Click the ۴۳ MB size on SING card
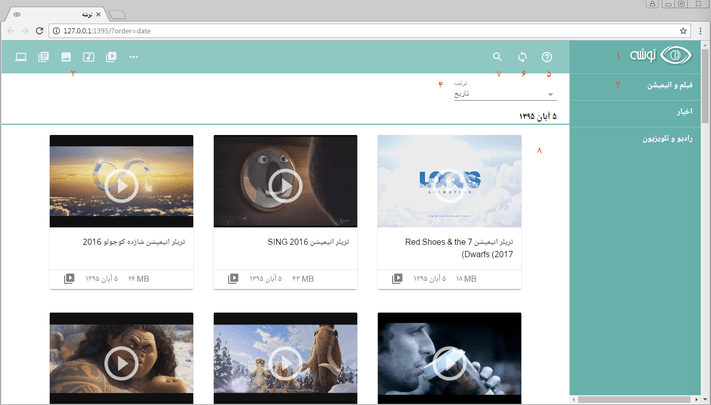Screen dimensions: 711x405 [x=303, y=279]
